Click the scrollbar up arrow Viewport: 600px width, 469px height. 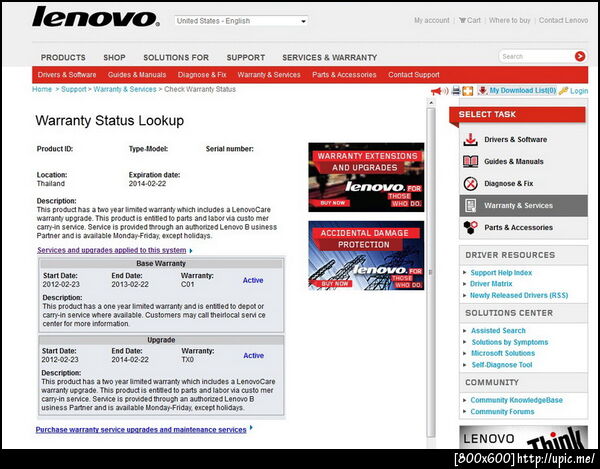(431, 103)
